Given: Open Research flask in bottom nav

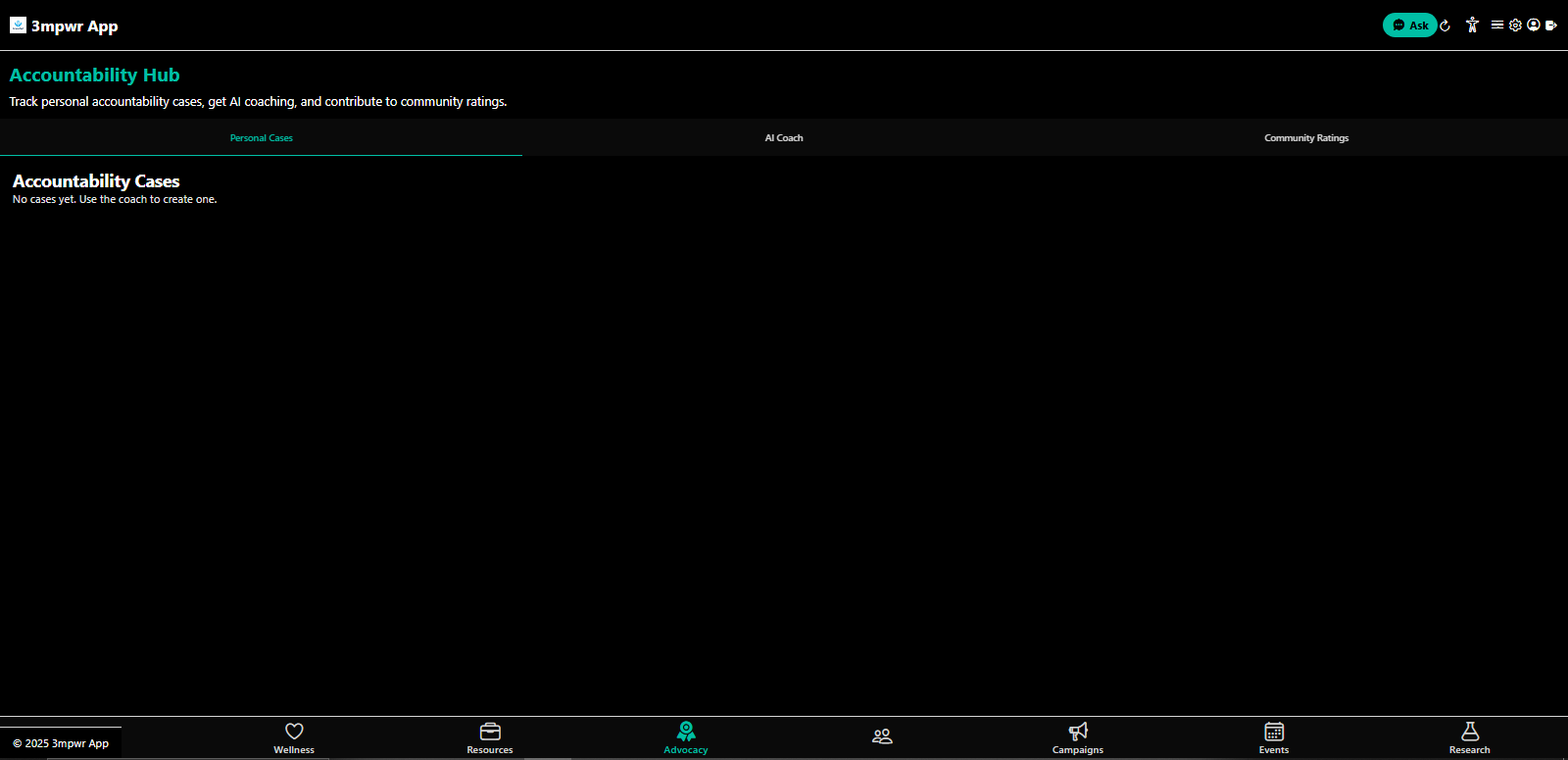Looking at the screenshot, I should pos(1470,737).
